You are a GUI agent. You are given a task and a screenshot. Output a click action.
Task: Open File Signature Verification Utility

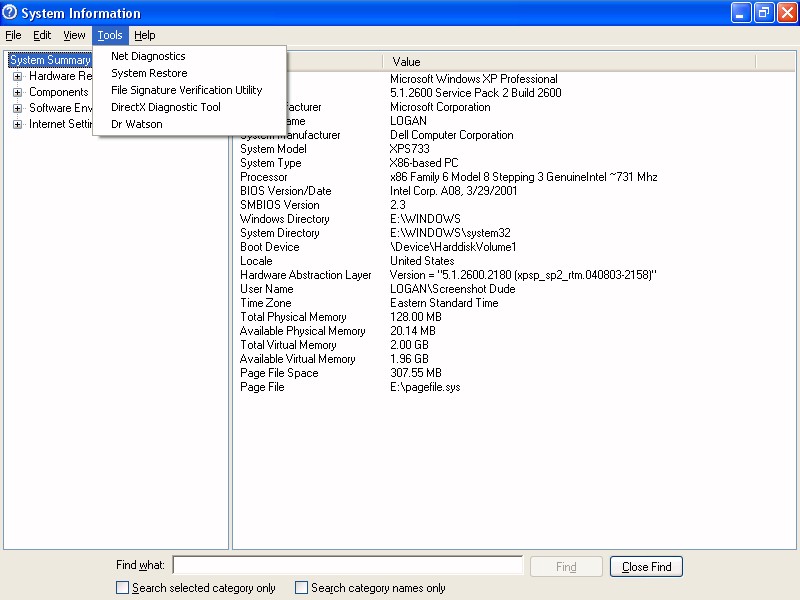point(187,90)
